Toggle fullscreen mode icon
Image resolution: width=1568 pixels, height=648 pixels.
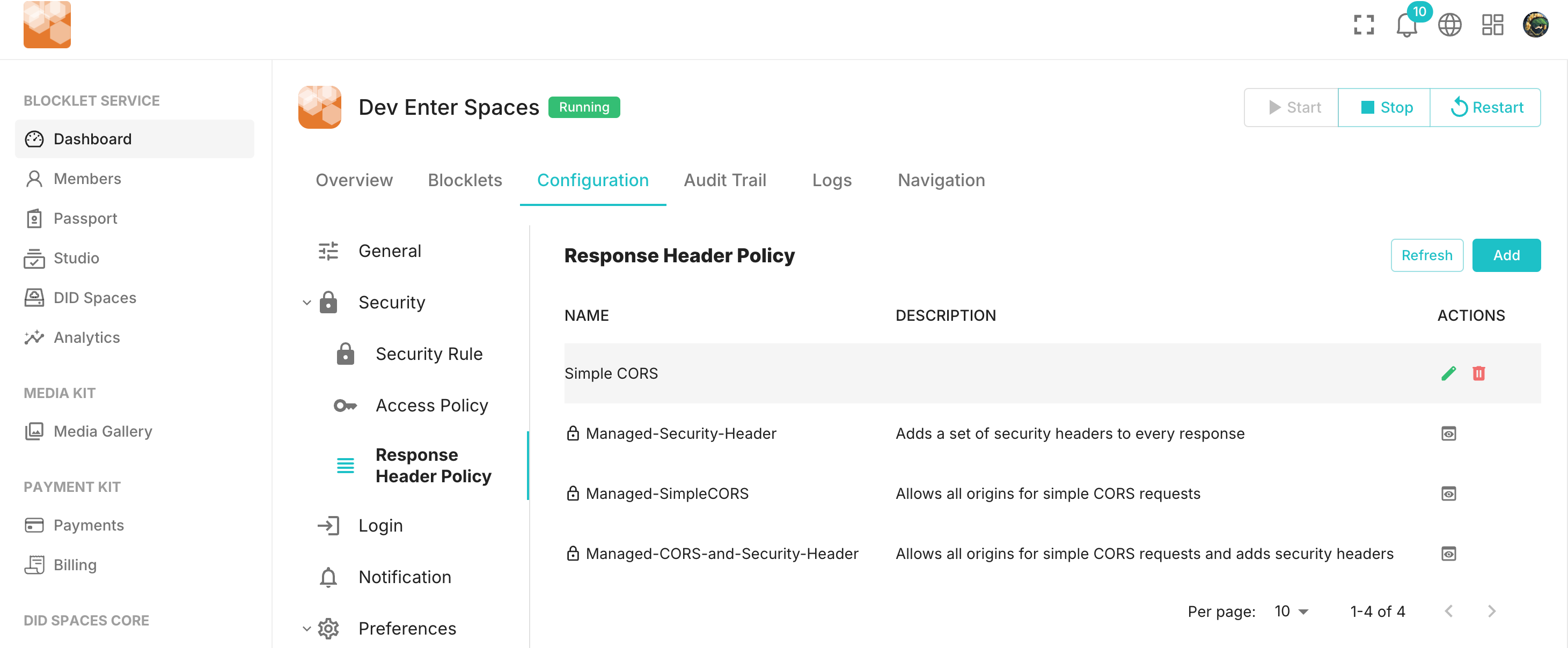click(1364, 25)
